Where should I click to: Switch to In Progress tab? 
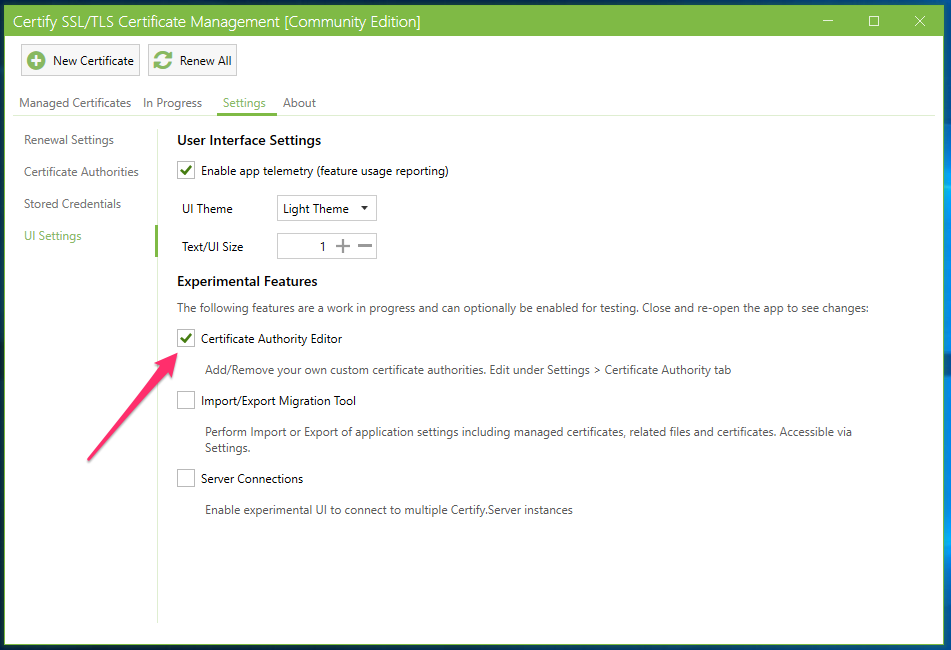click(172, 103)
